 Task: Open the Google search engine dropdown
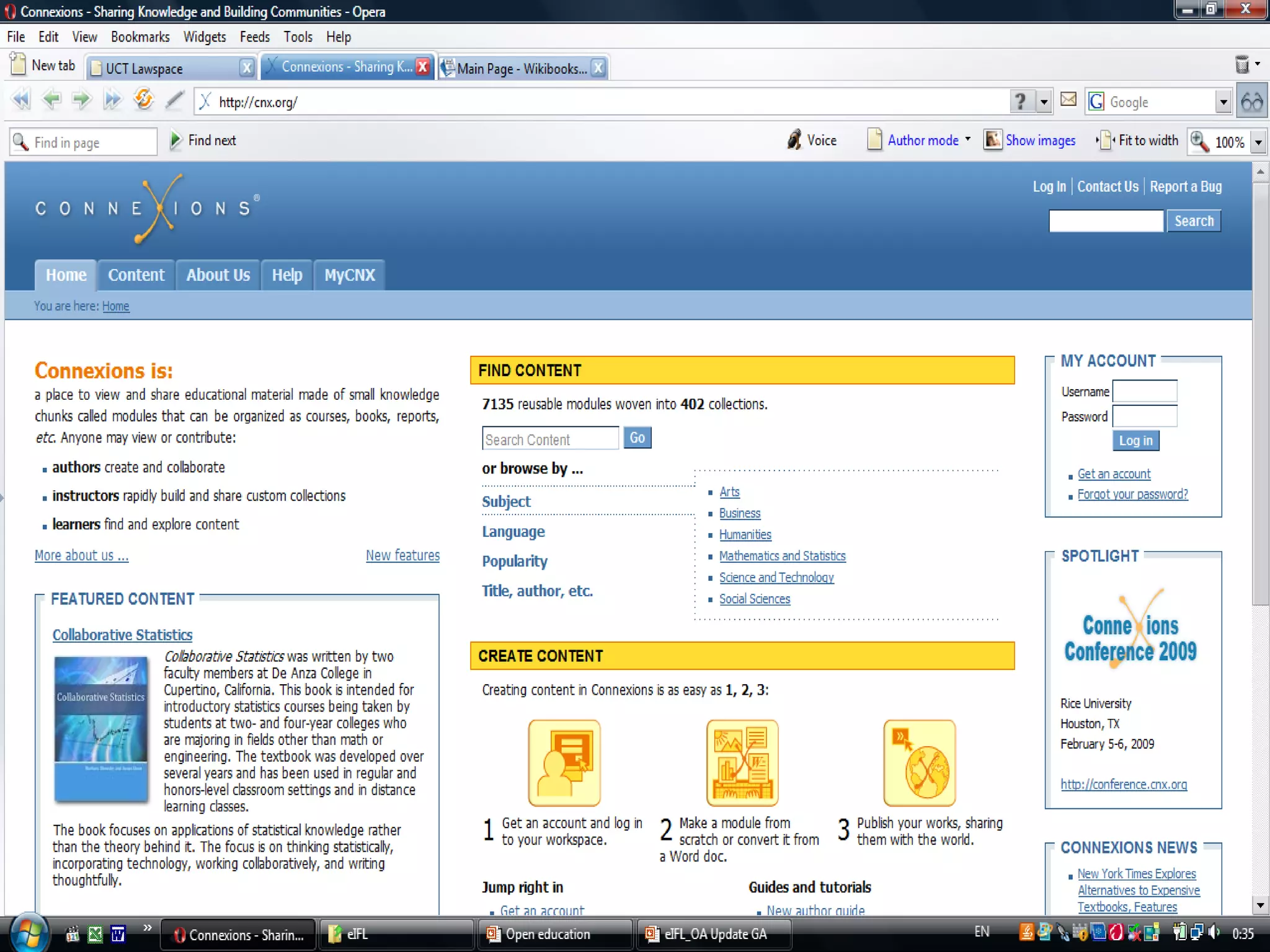point(1223,102)
